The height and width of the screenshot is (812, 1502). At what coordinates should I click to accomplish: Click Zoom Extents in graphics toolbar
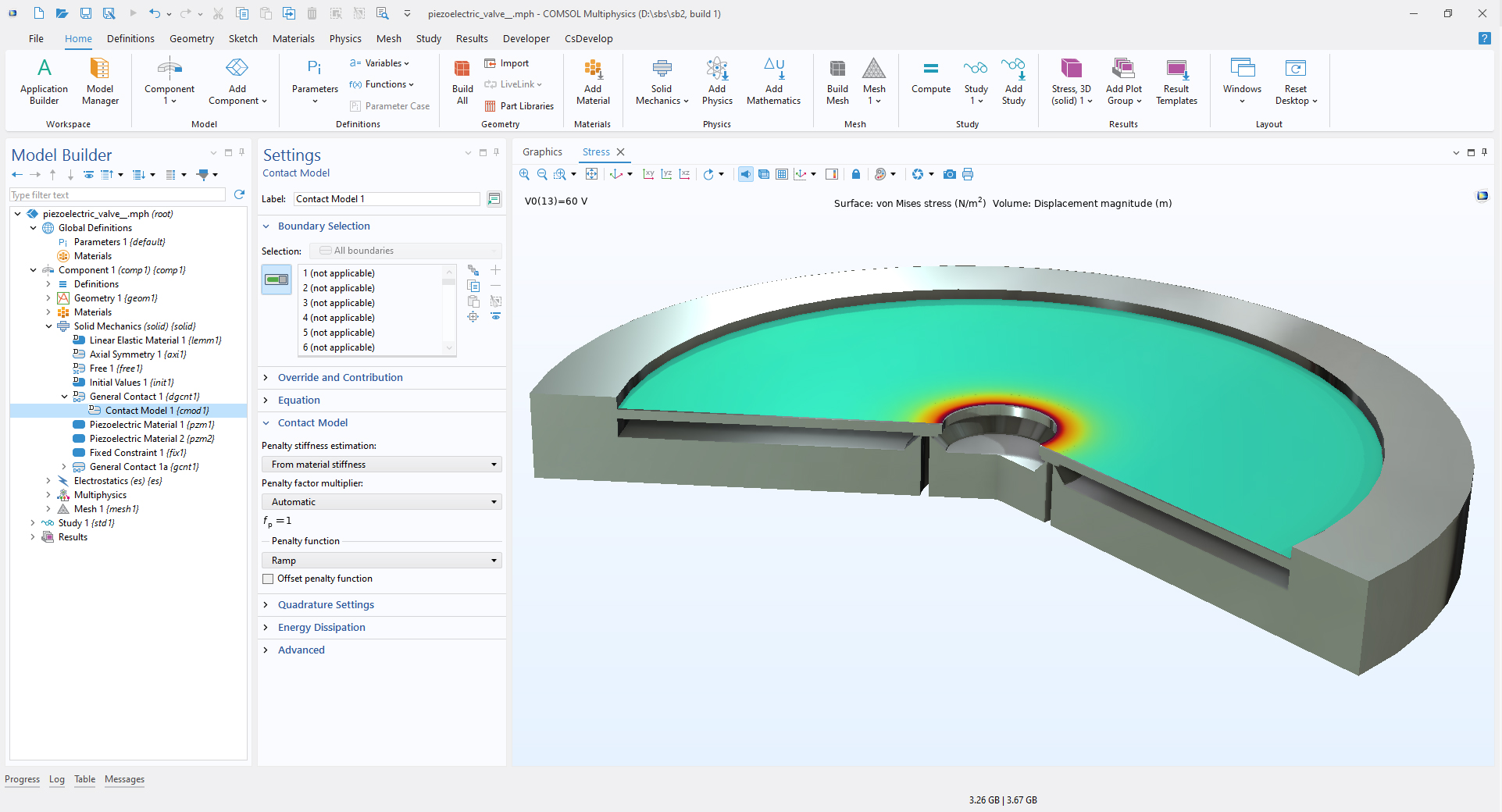(x=591, y=174)
